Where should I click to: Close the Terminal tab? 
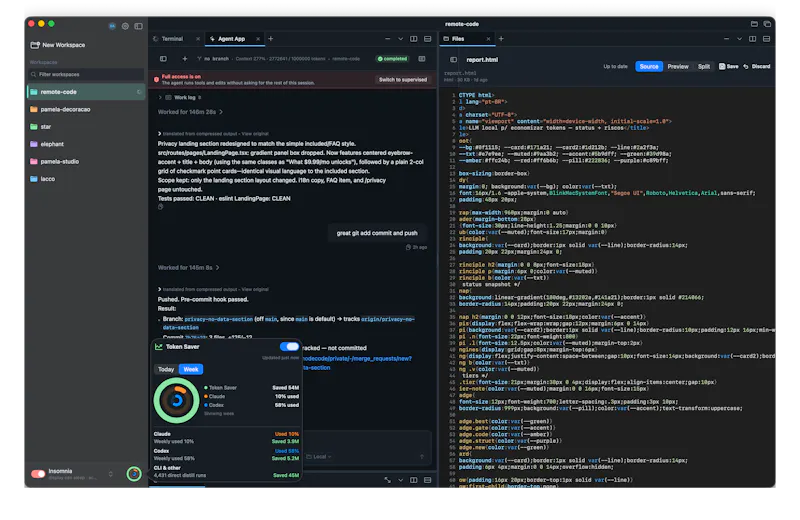coord(198,39)
